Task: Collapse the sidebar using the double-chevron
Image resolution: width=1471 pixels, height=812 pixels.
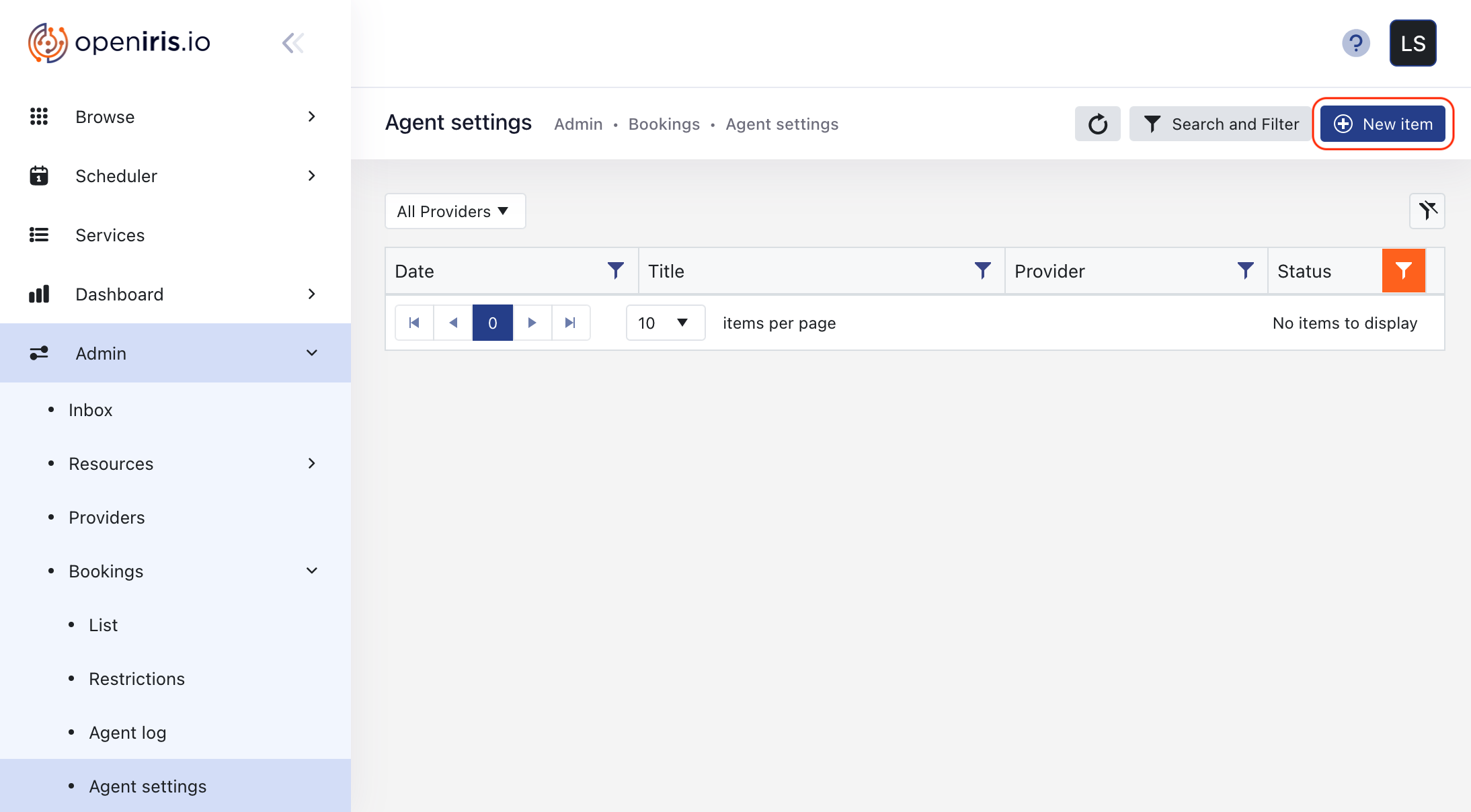Action: (x=293, y=42)
